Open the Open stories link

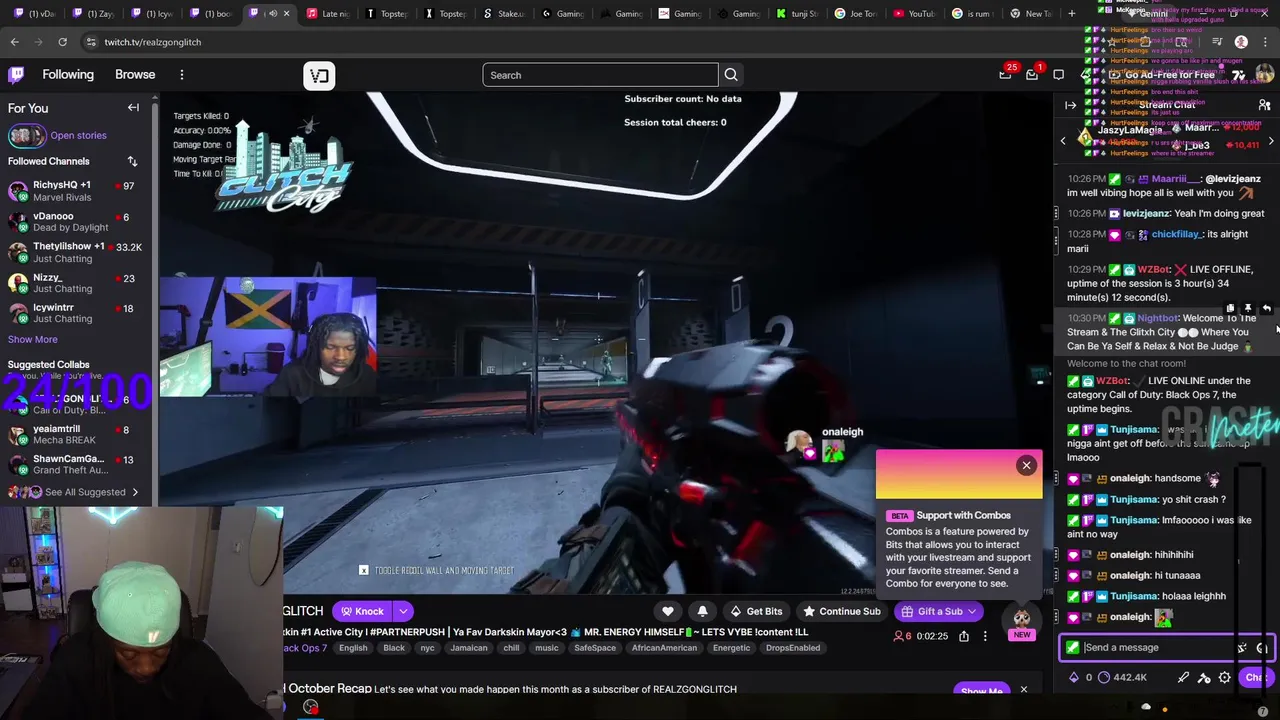[x=78, y=135]
